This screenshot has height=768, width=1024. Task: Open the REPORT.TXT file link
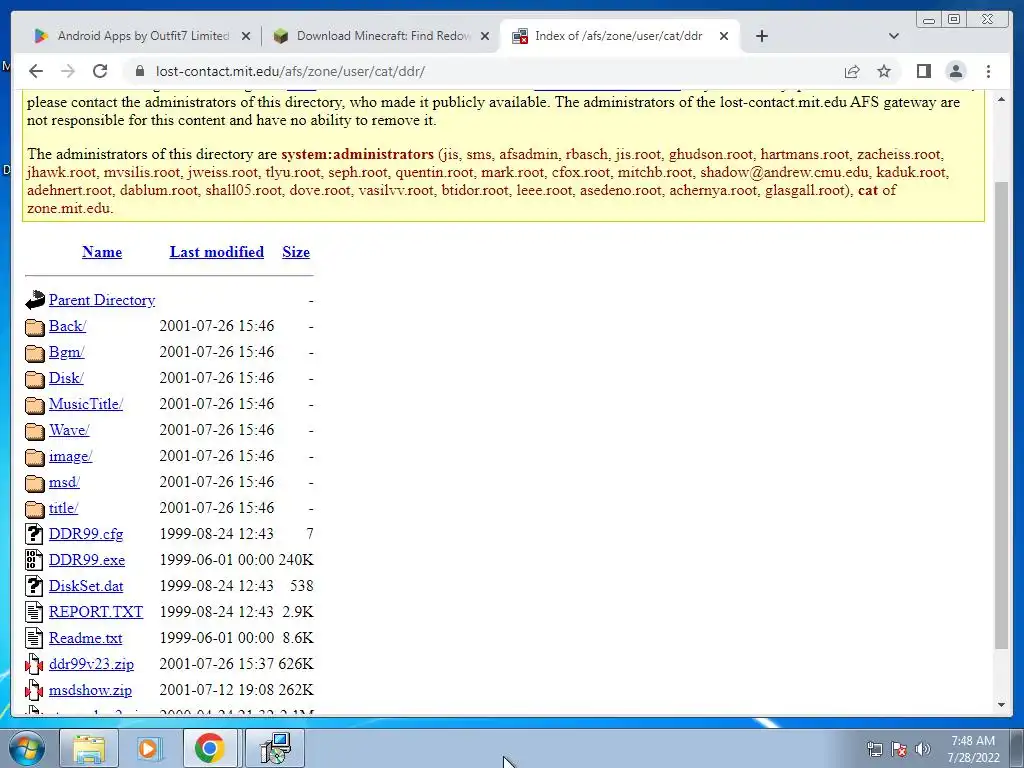point(95,612)
